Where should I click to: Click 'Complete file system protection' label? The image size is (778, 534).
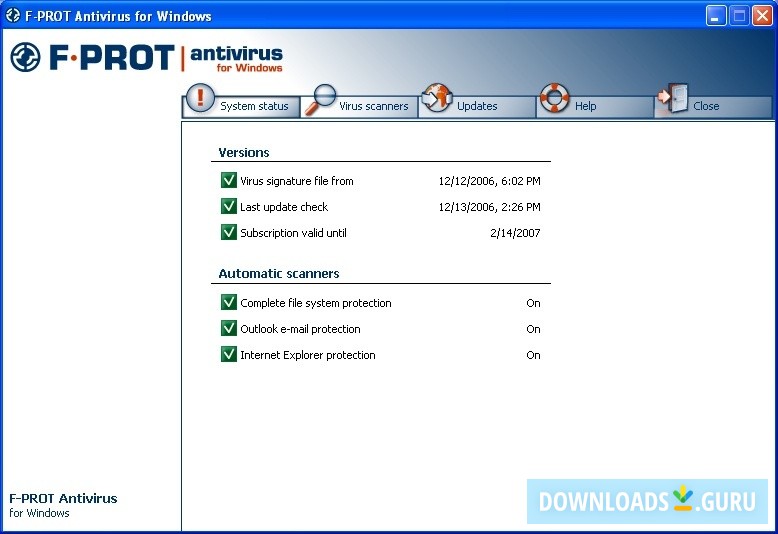click(316, 303)
